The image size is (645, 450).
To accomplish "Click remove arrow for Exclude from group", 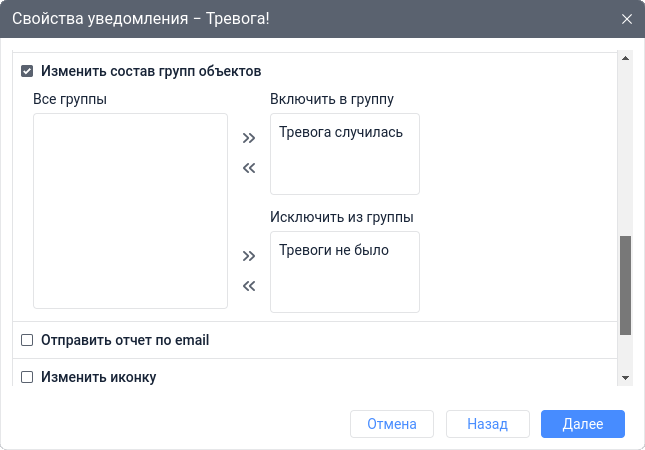I will coord(249,286).
